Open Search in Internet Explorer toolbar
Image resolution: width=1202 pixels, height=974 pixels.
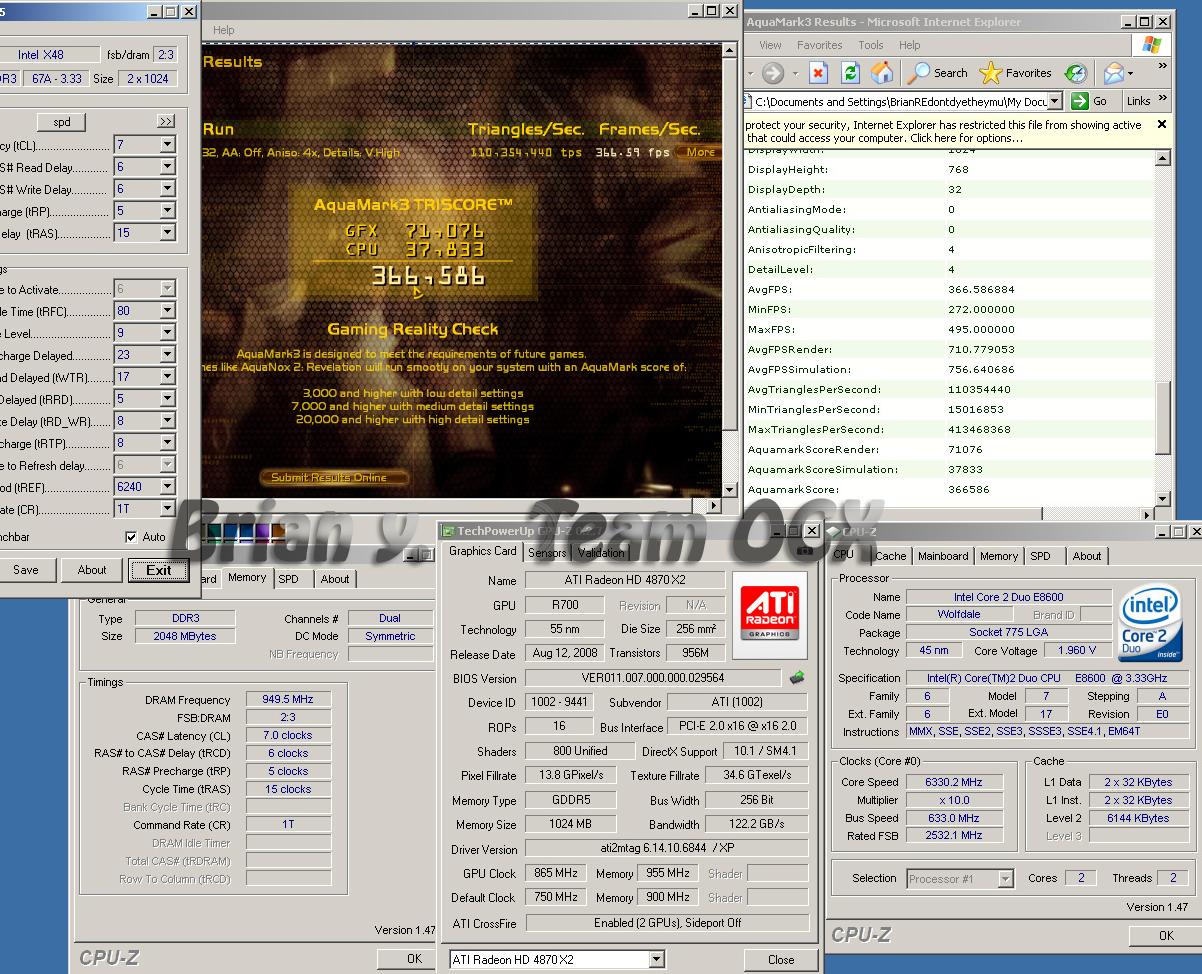[x=937, y=73]
